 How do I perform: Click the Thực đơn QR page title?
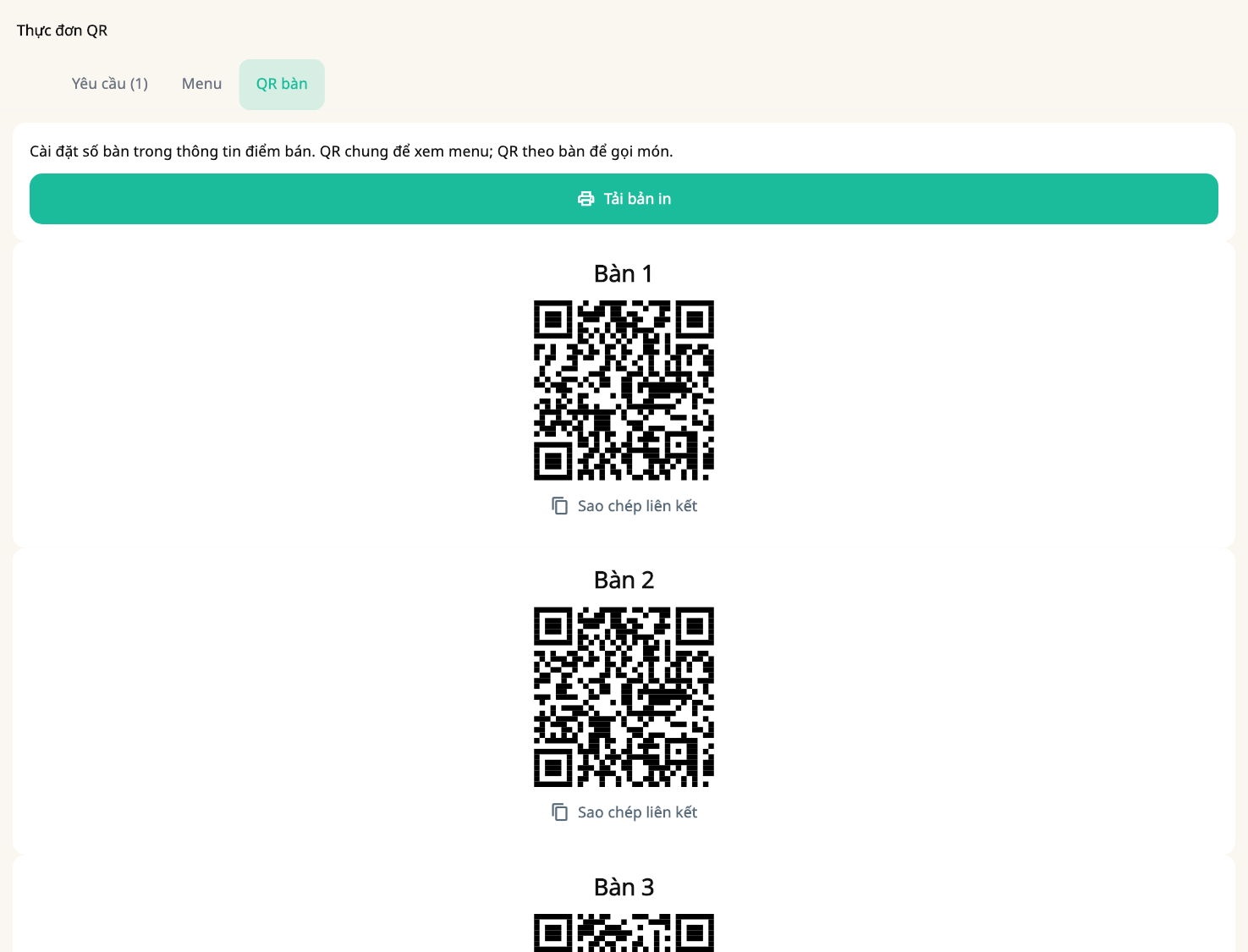pyautogui.click(x=62, y=30)
